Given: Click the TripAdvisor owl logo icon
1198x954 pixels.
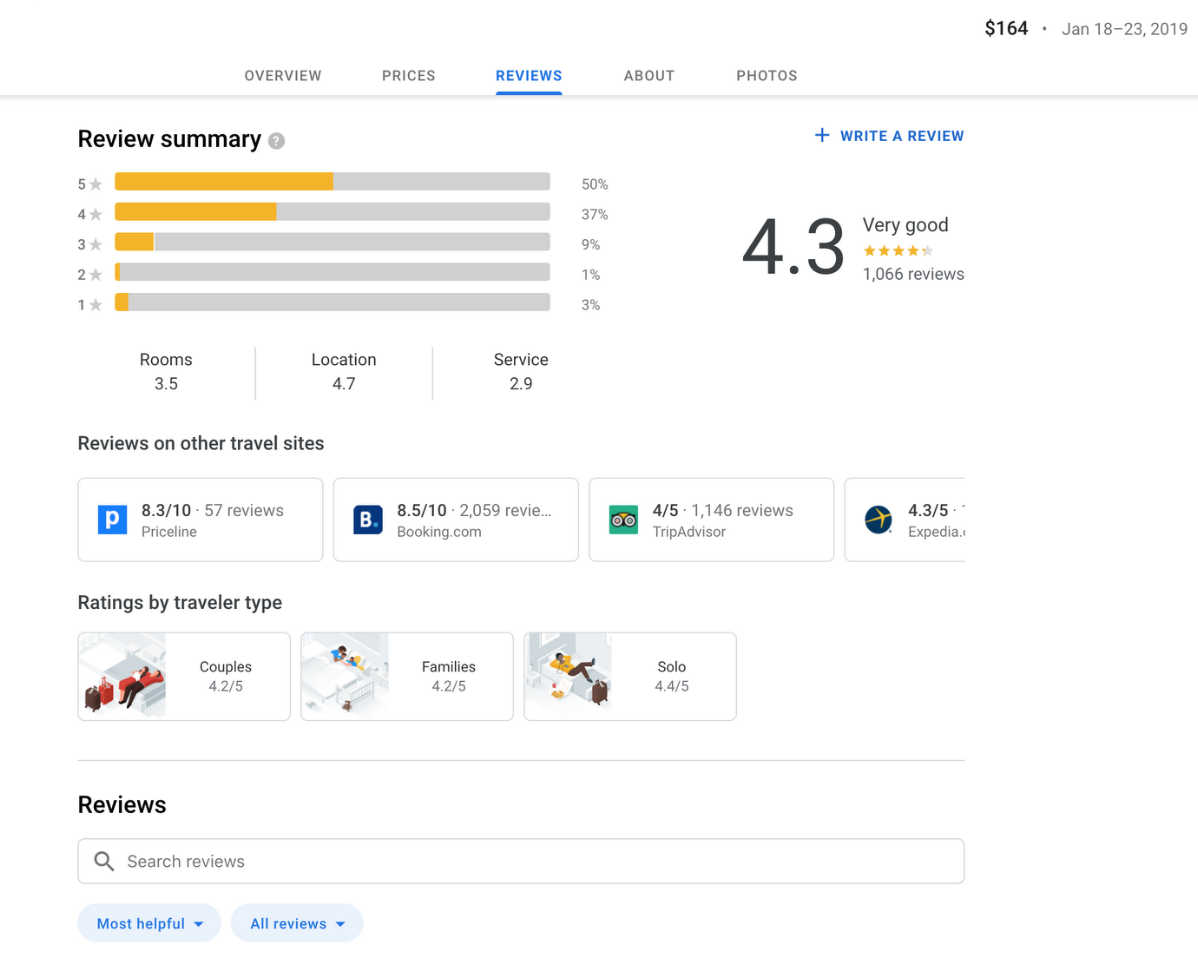Looking at the screenshot, I should [624, 520].
